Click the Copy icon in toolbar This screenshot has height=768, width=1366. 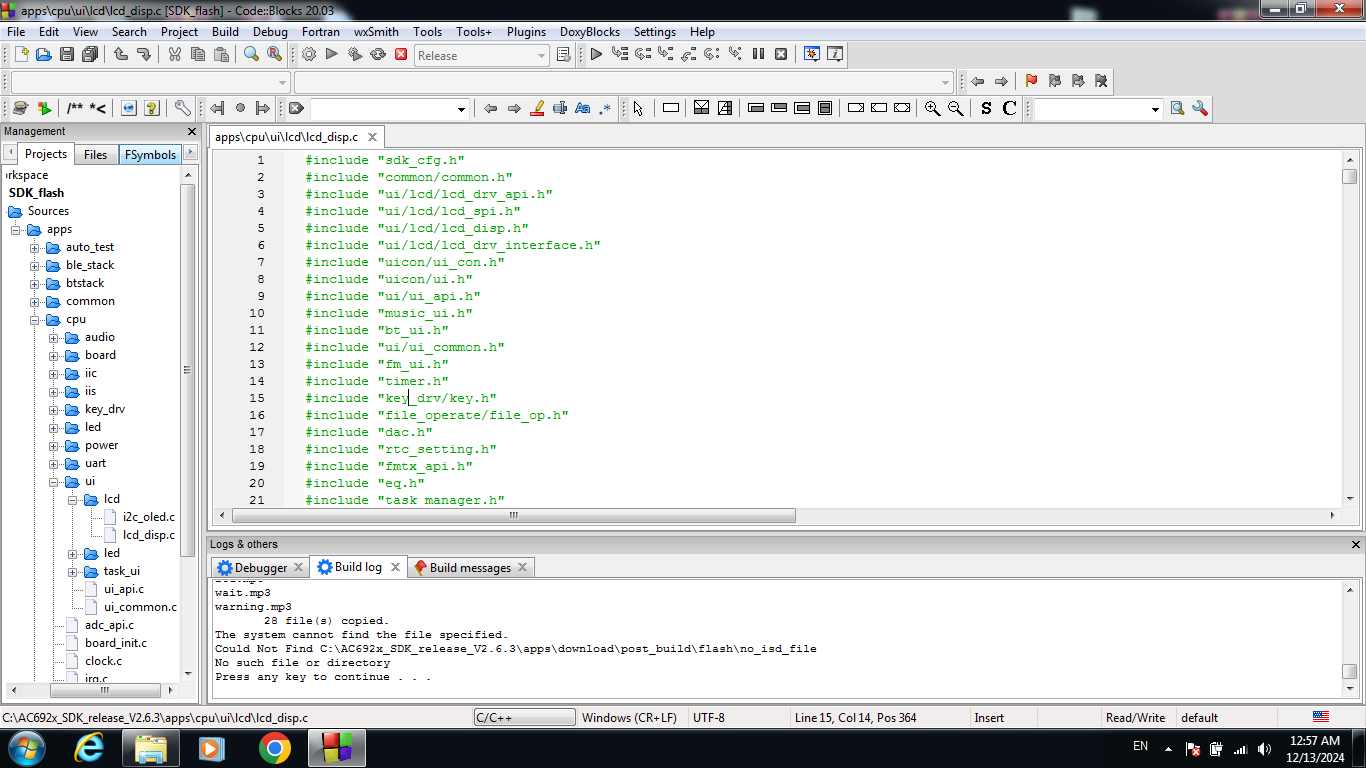pos(198,55)
